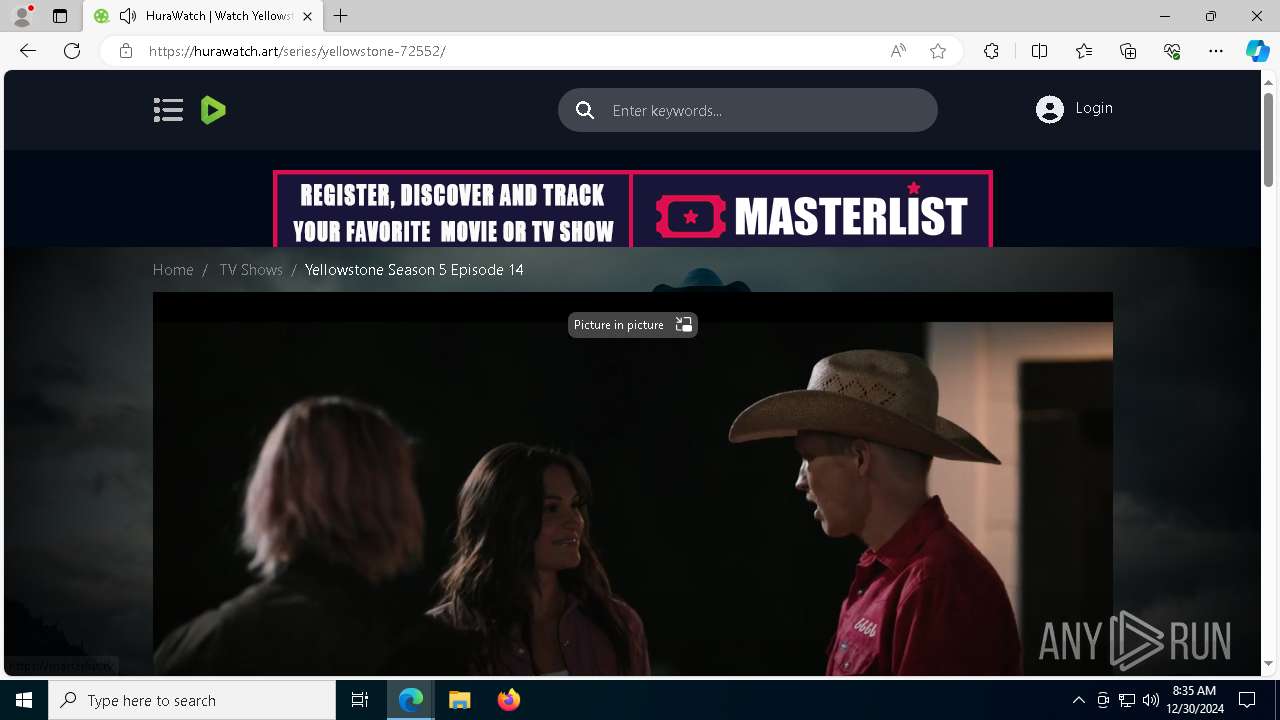Viewport: 1280px width, 720px height.
Task: Toggle Split screen view
Action: 1039,51
